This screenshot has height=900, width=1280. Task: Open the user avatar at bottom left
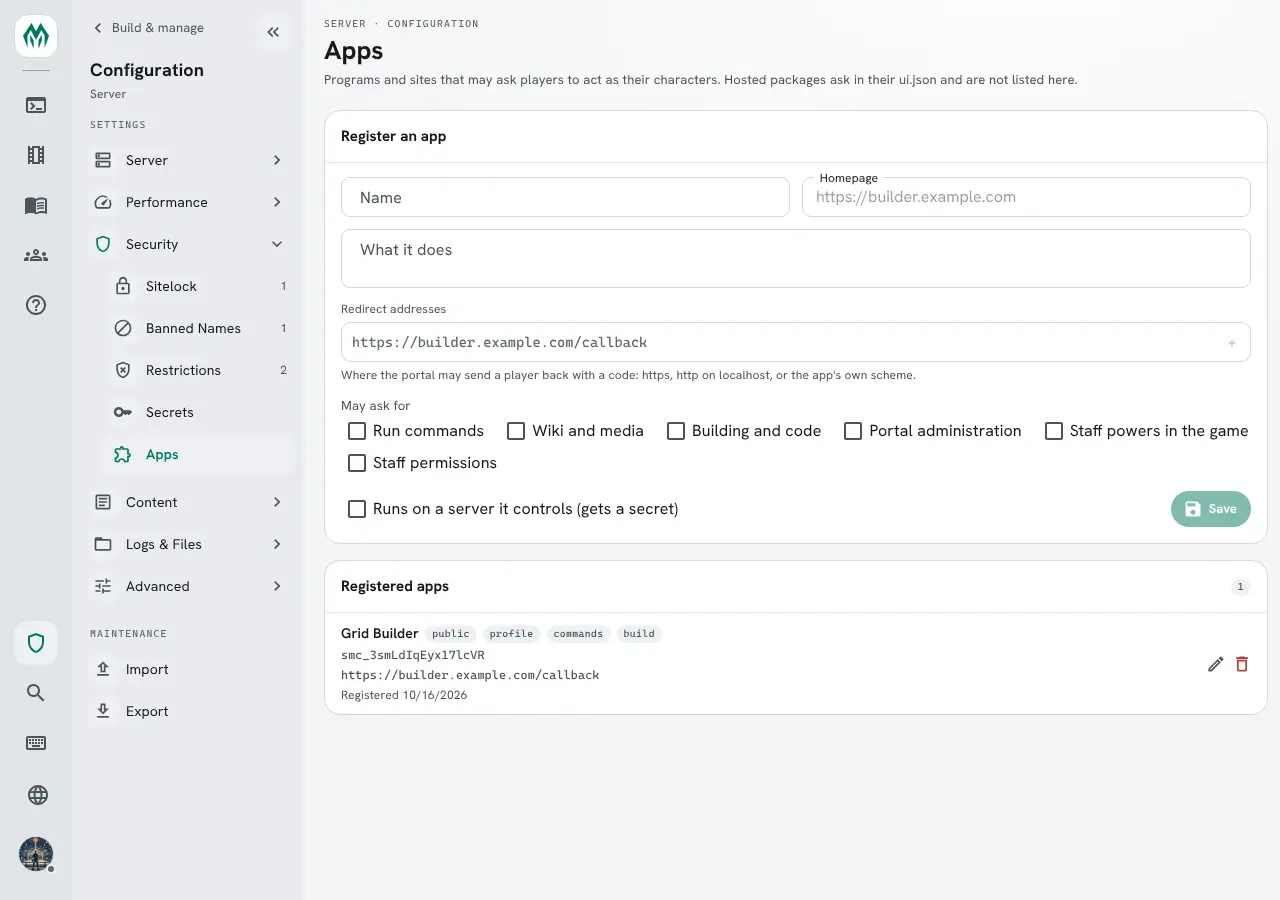[36, 854]
